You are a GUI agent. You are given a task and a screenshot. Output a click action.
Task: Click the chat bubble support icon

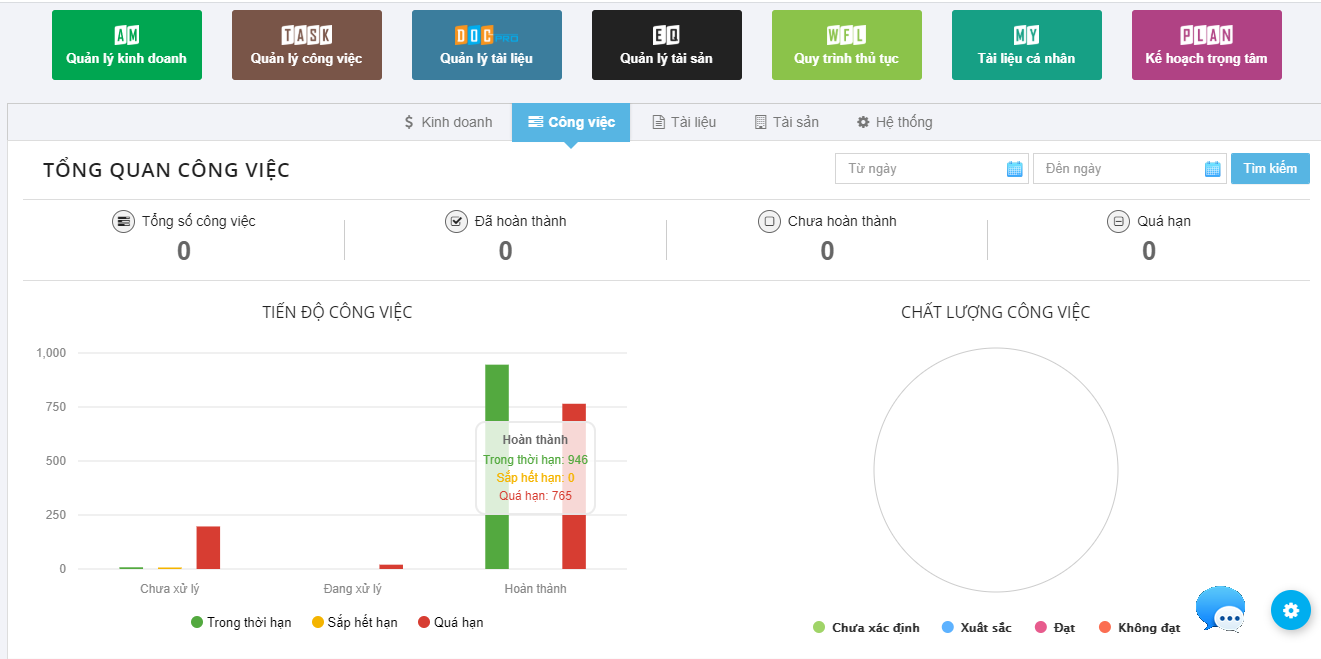(1221, 610)
